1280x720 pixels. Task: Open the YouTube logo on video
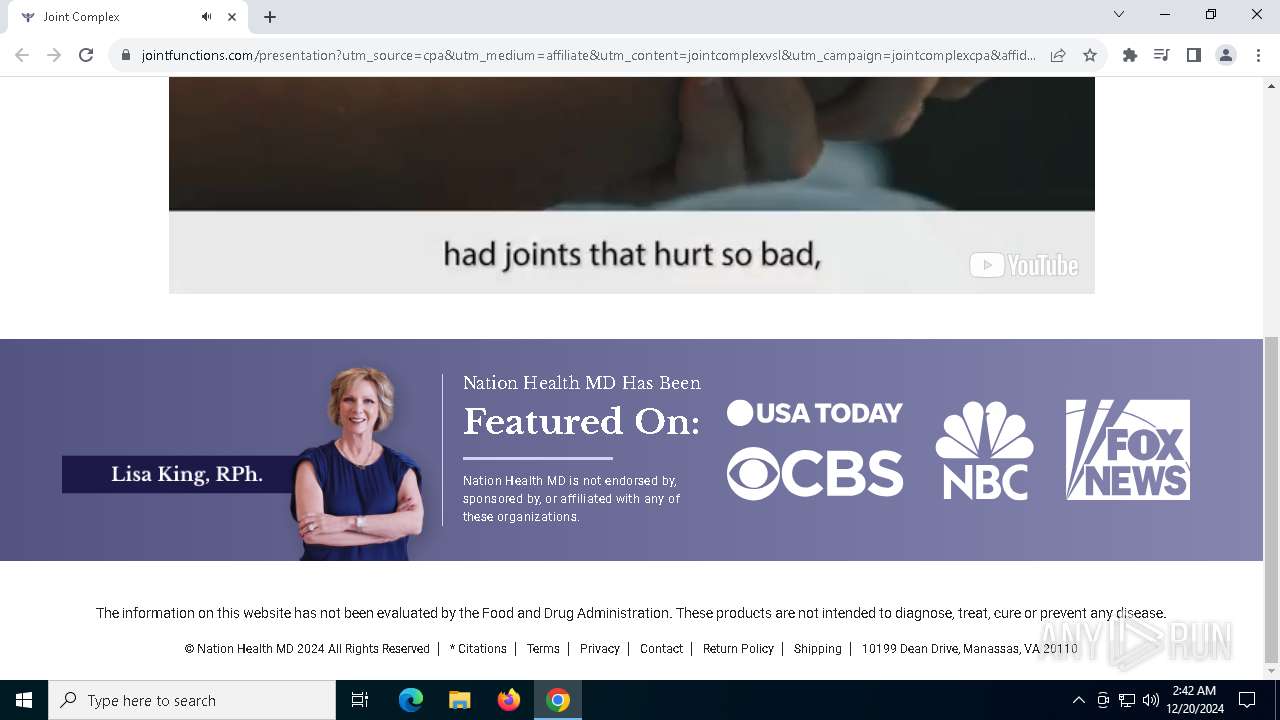coord(1024,265)
